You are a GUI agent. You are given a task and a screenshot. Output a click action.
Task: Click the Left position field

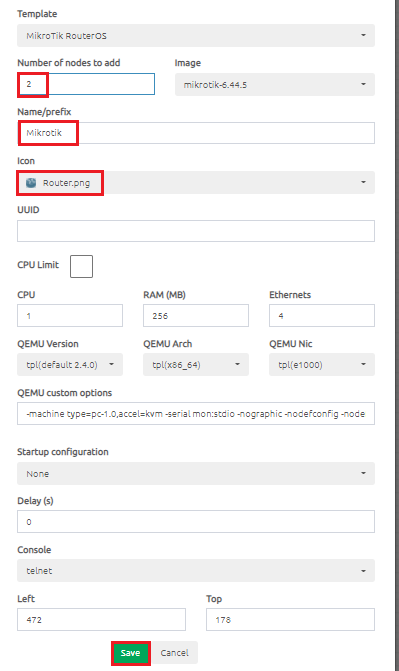[101, 620]
